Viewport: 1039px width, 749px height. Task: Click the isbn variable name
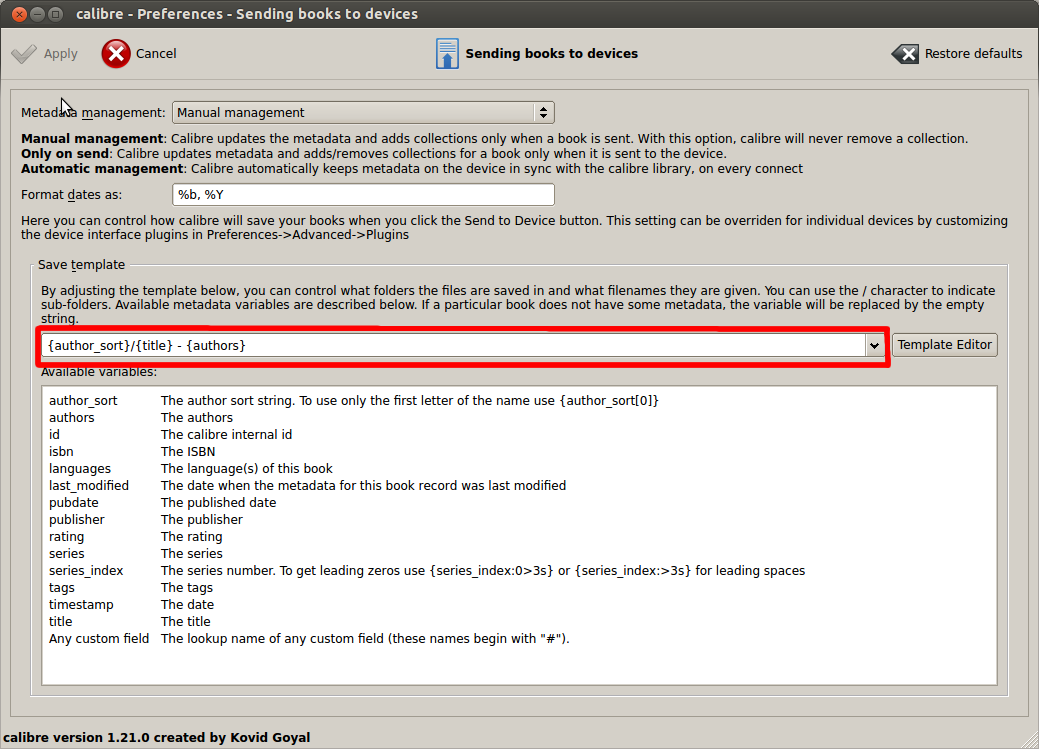pos(61,451)
